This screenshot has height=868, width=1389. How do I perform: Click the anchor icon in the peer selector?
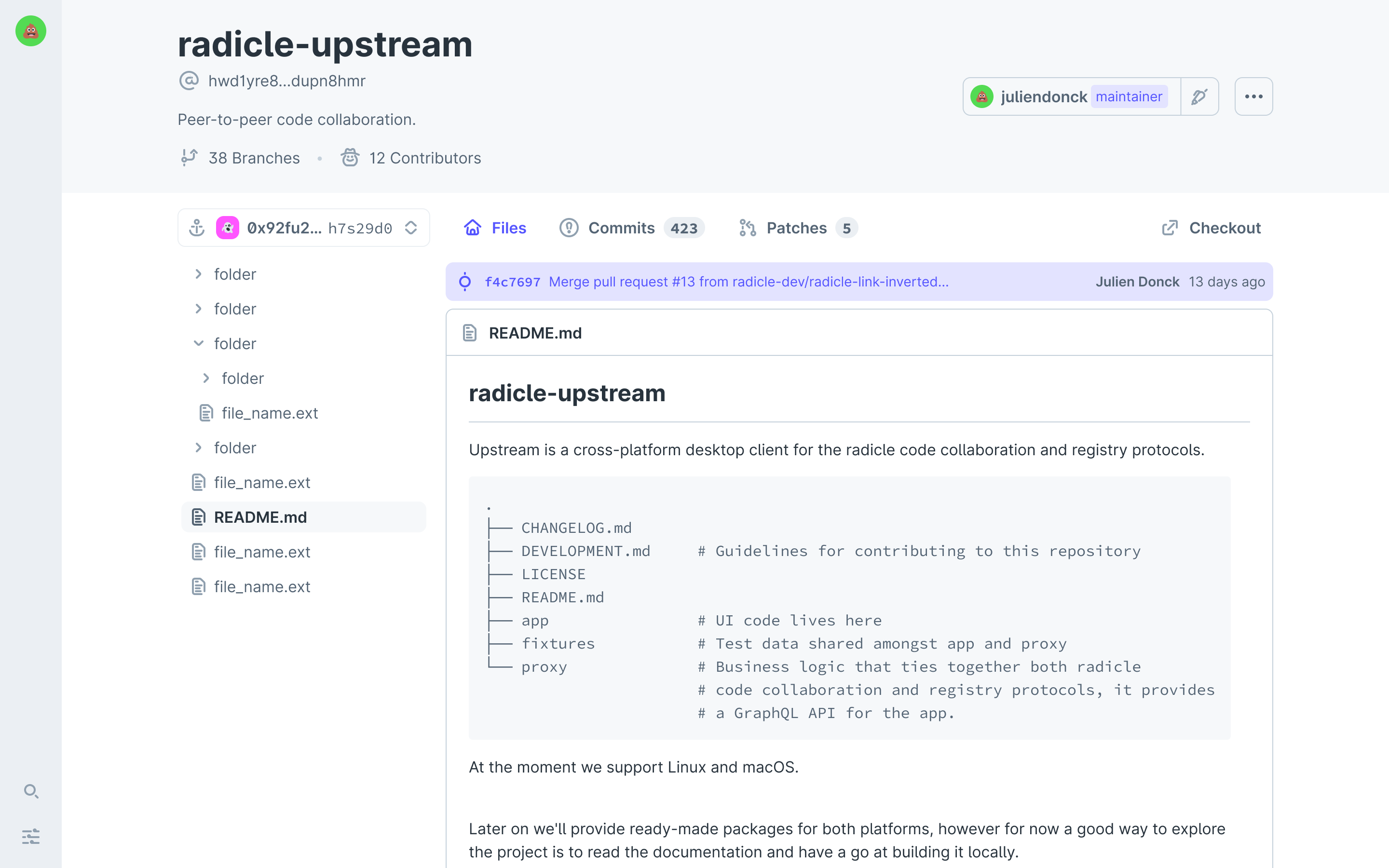pyautogui.click(x=197, y=227)
